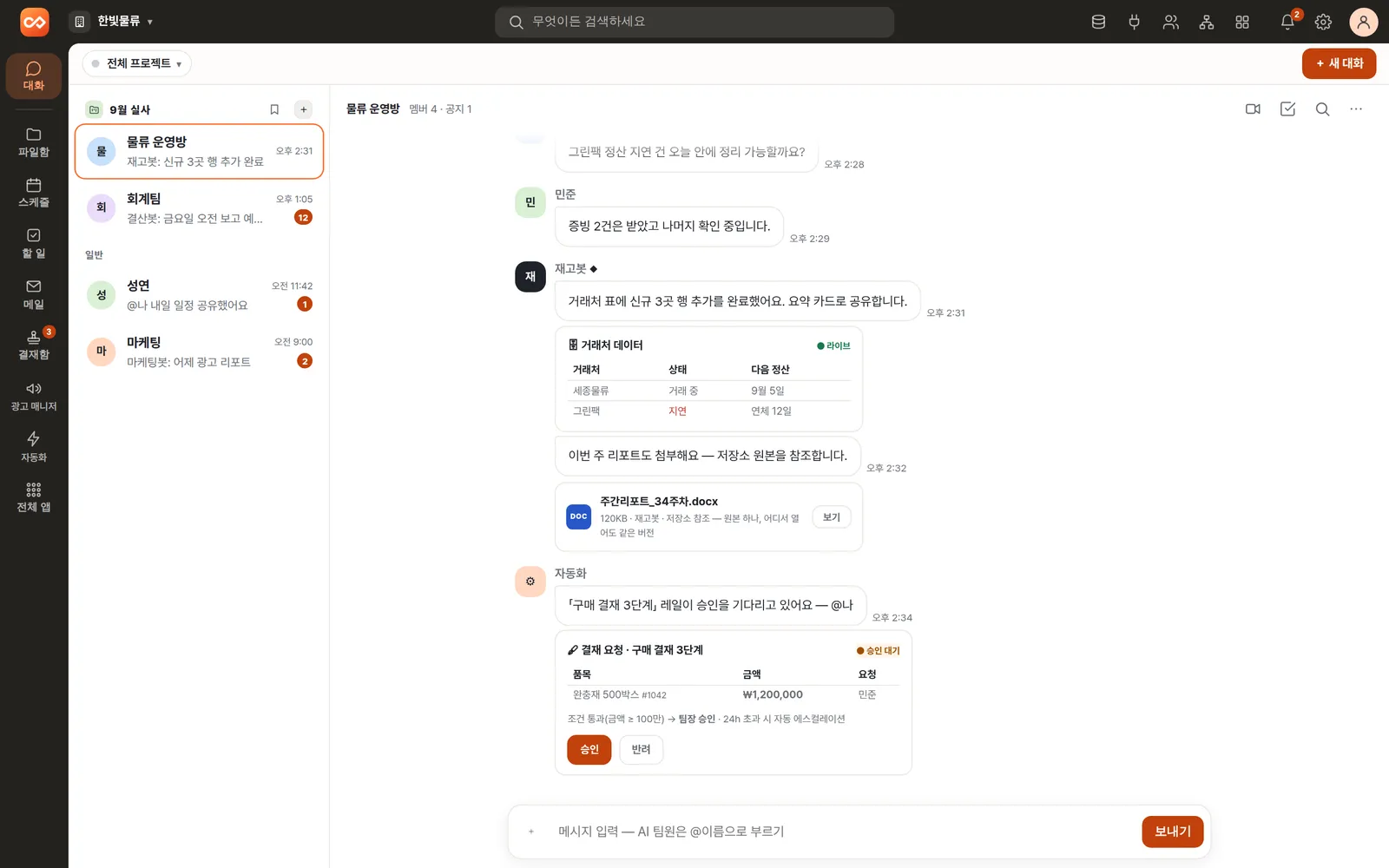
Task: Open the 마케팅 conversation
Action: [199, 351]
